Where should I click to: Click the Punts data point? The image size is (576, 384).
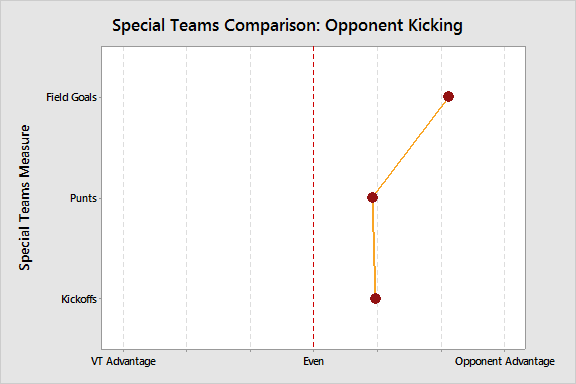(372, 198)
